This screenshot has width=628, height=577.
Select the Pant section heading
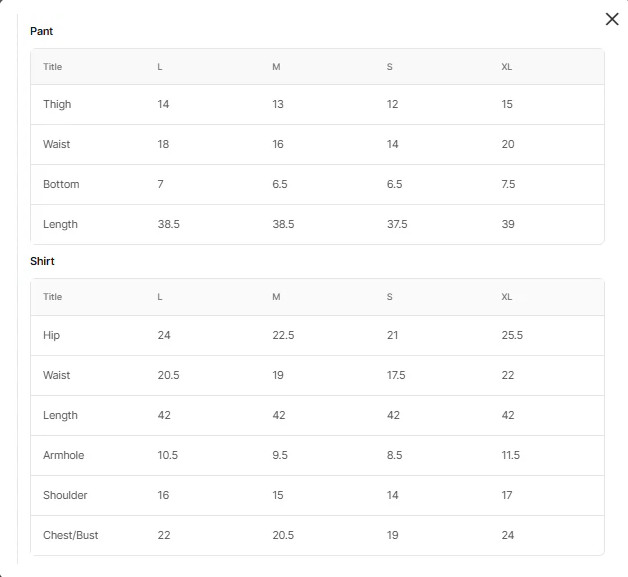[x=41, y=31]
